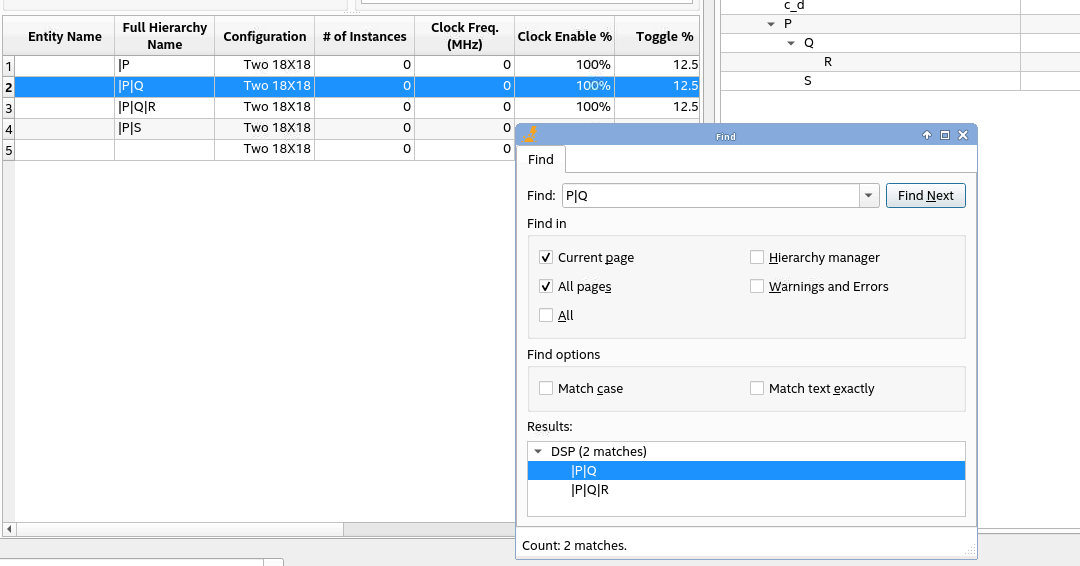Enable the Hierarchy manager checkbox

[757, 258]
